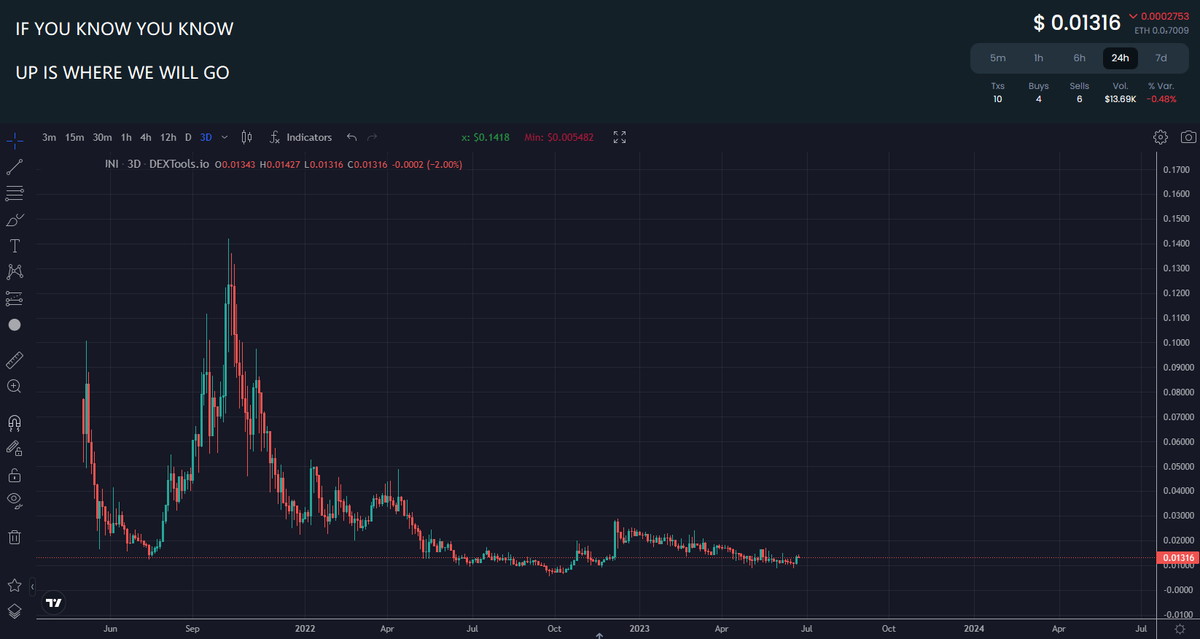
Task: Click the 0.01316 current price axis label
Action: [1177, 557]
